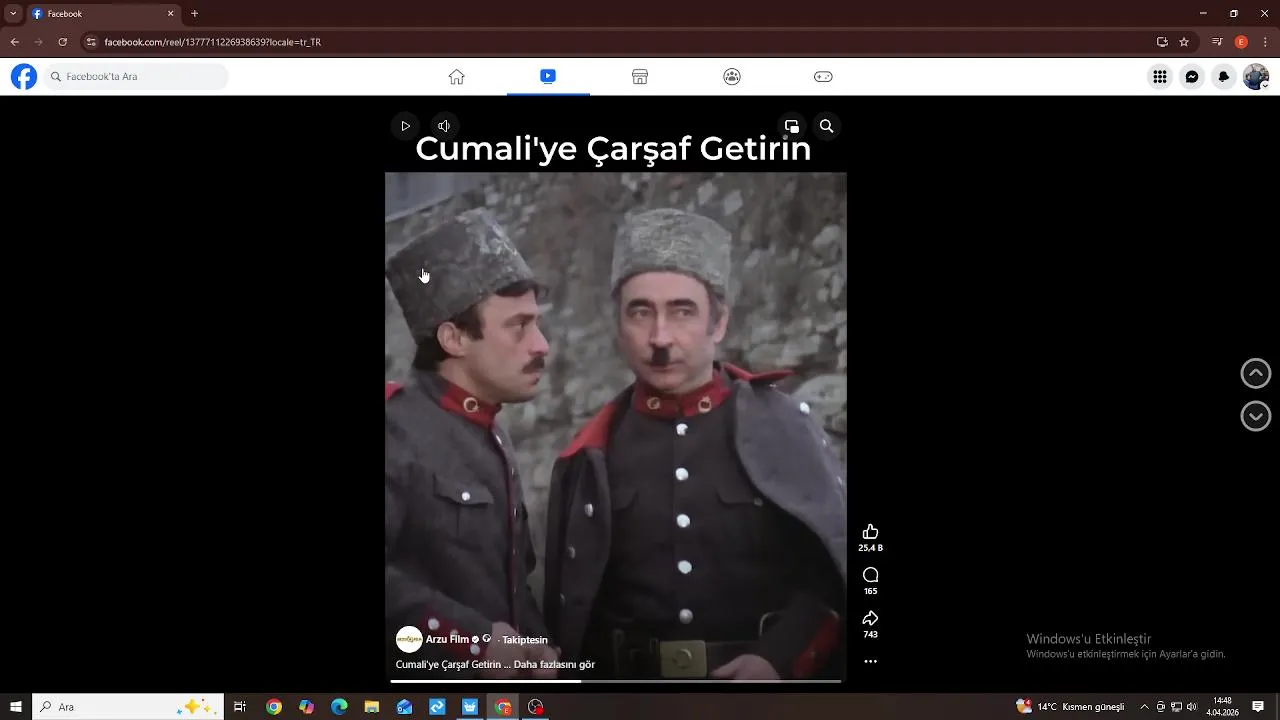Viewport: 1280px width, 720px height.
Task: Open Chrome three-dot menu
Action: tap(1265, 42)
